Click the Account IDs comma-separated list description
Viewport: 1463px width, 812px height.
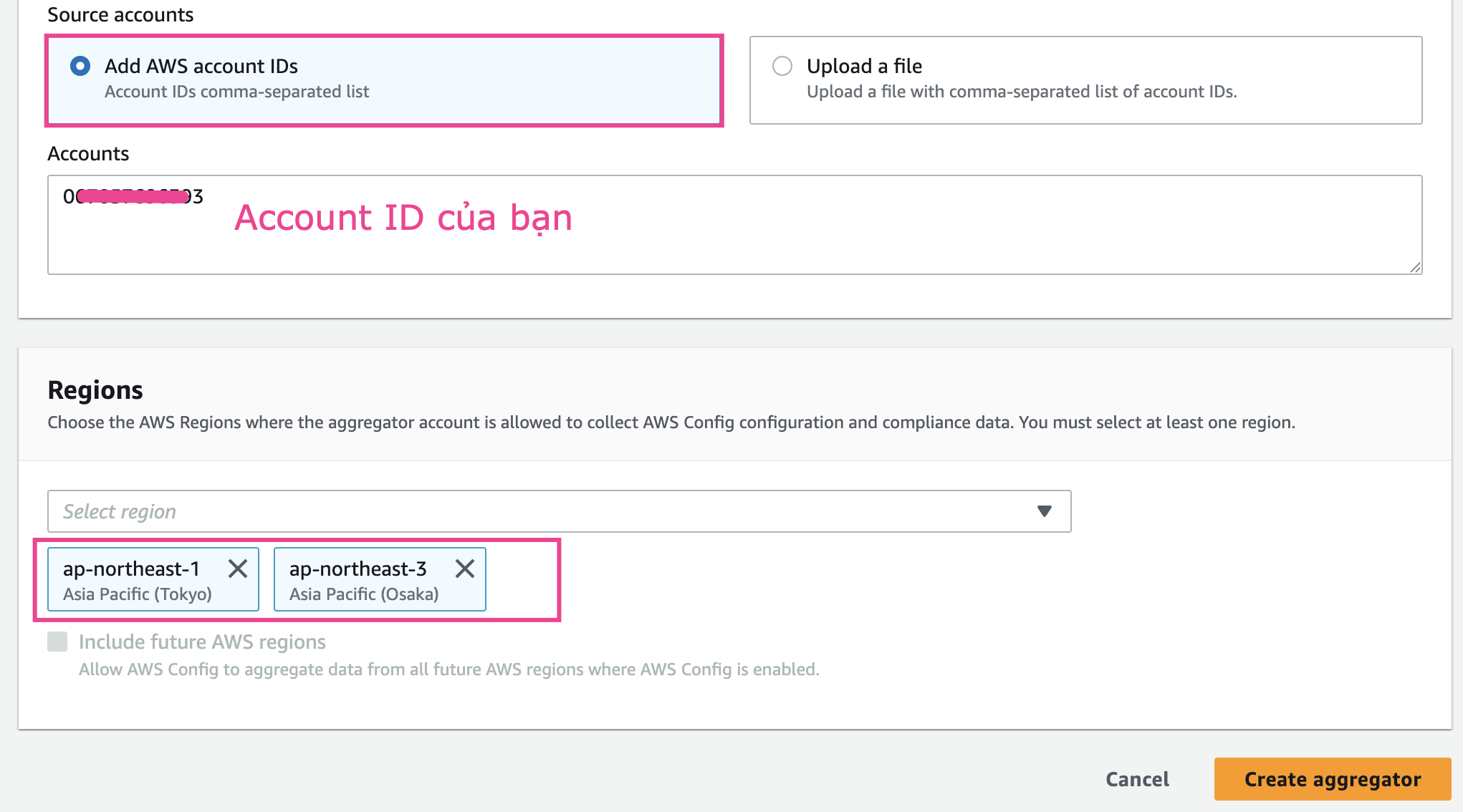pyautogui.click(x=236, y=92)
